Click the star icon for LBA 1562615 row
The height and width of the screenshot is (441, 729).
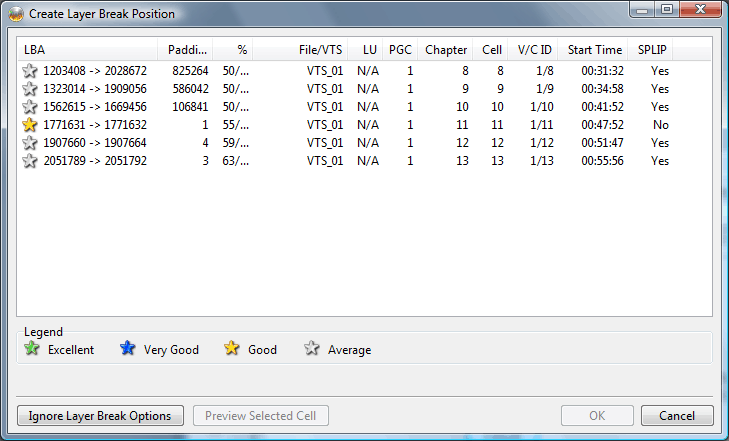pos(30,107)
